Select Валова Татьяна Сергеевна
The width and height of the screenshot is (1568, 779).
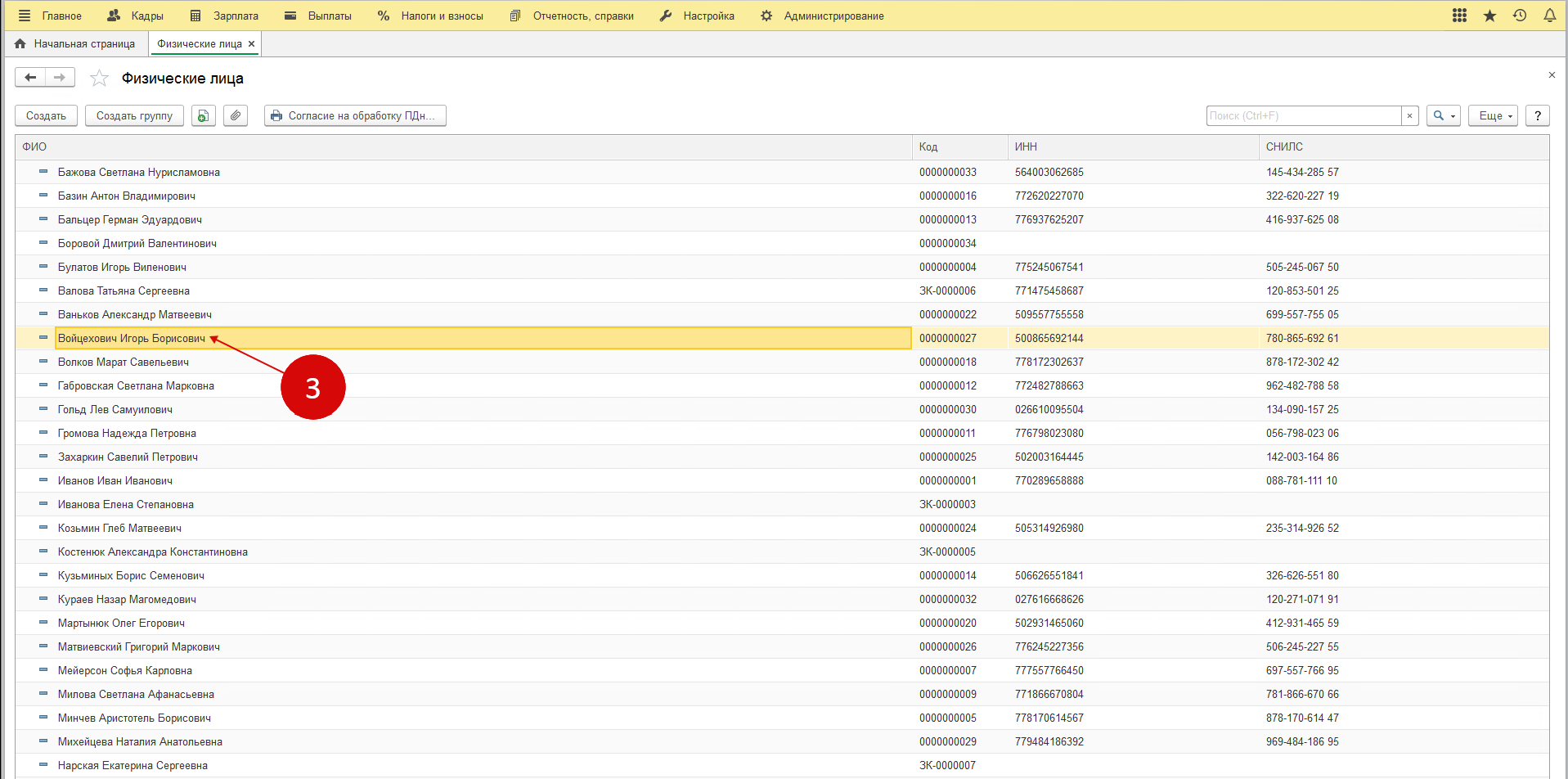click(124, 290)
